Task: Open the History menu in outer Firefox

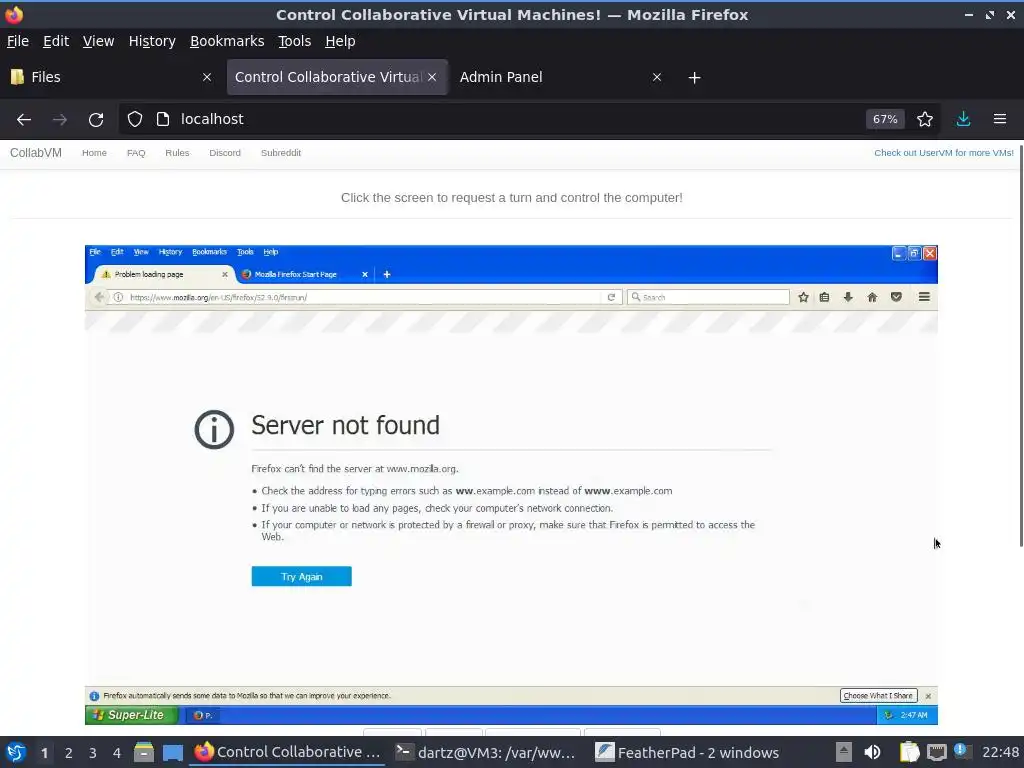Action: tap(152, 41)
